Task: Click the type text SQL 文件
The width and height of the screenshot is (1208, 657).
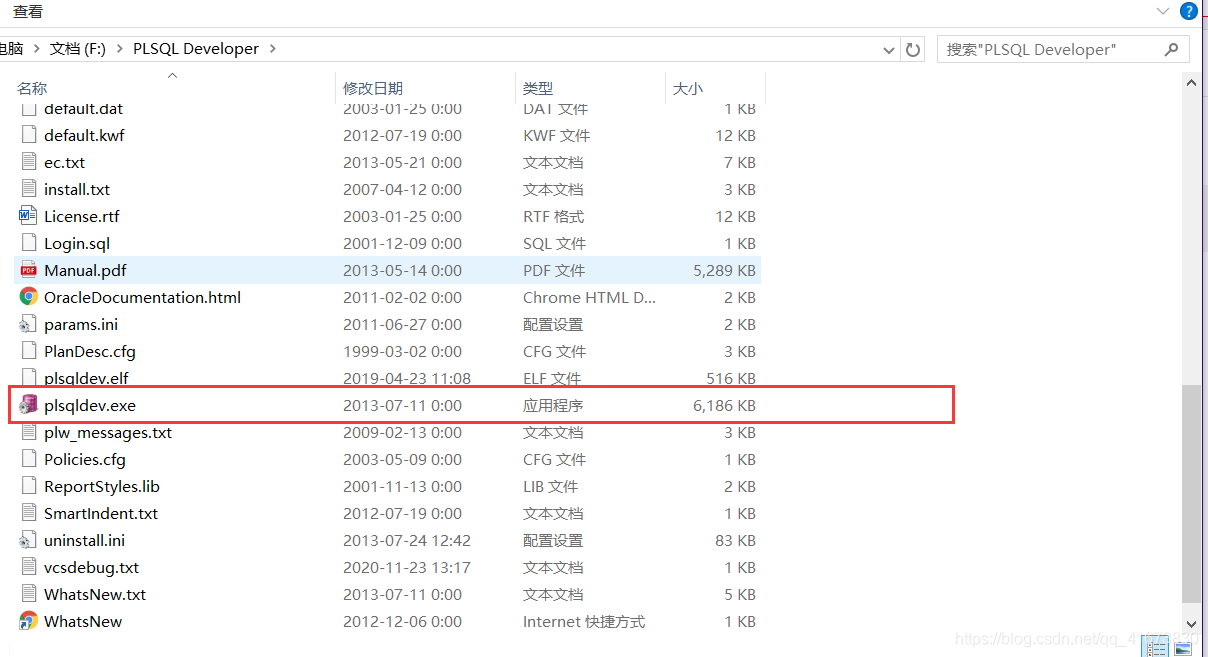Action: click(554, 243)
